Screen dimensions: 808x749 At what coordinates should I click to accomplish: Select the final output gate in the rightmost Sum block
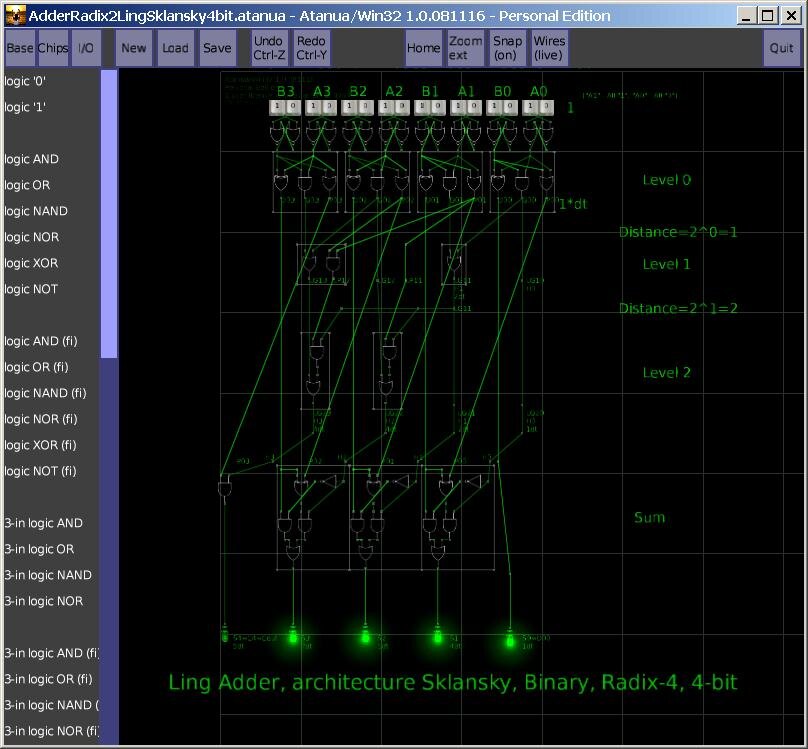coord(437,555)
